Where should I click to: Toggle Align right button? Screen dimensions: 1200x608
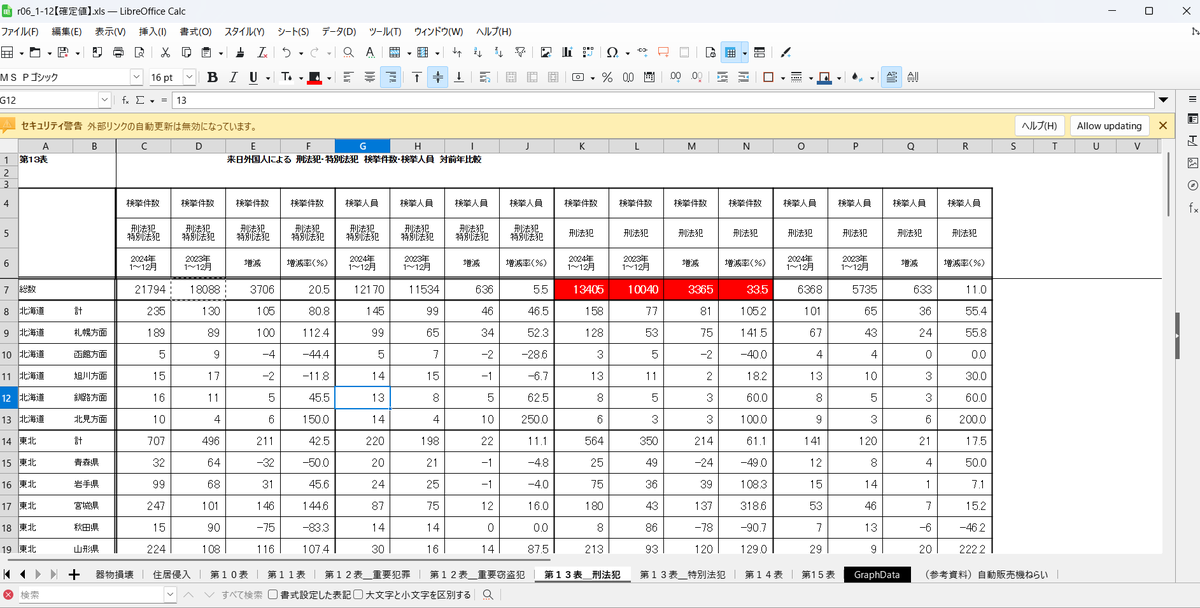pos(390,77)
